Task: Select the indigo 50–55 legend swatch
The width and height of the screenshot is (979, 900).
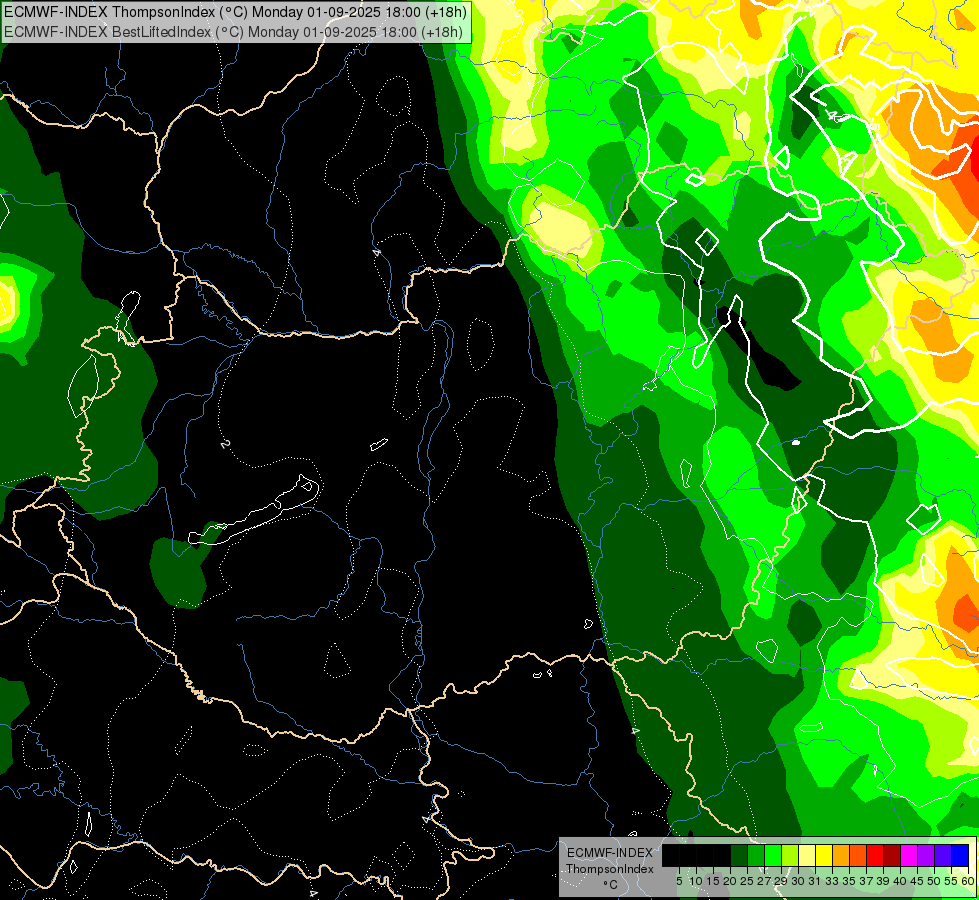Action: tap(943, 855)
